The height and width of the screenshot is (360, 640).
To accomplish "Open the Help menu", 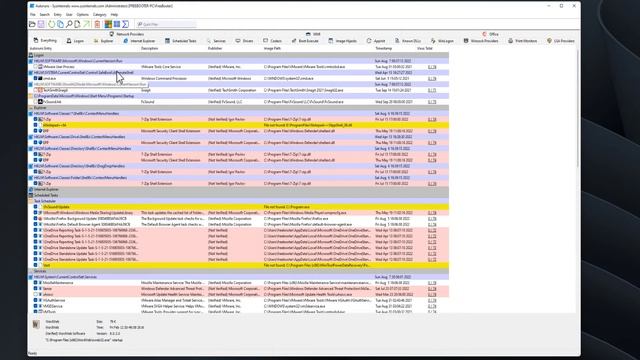I will [x=114, y=15].
